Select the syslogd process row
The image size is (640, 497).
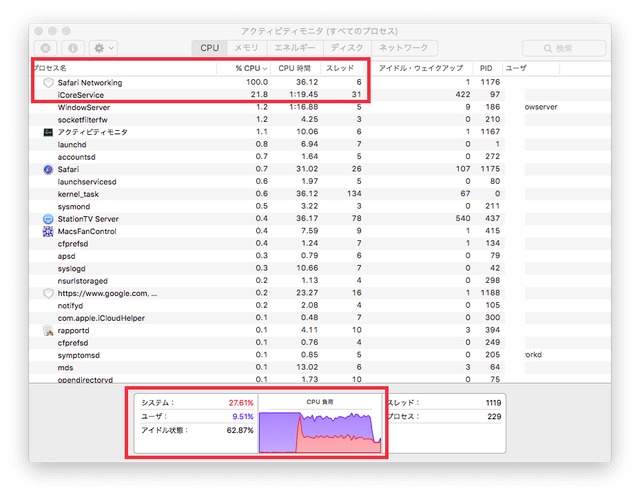[x=320, y=268]
